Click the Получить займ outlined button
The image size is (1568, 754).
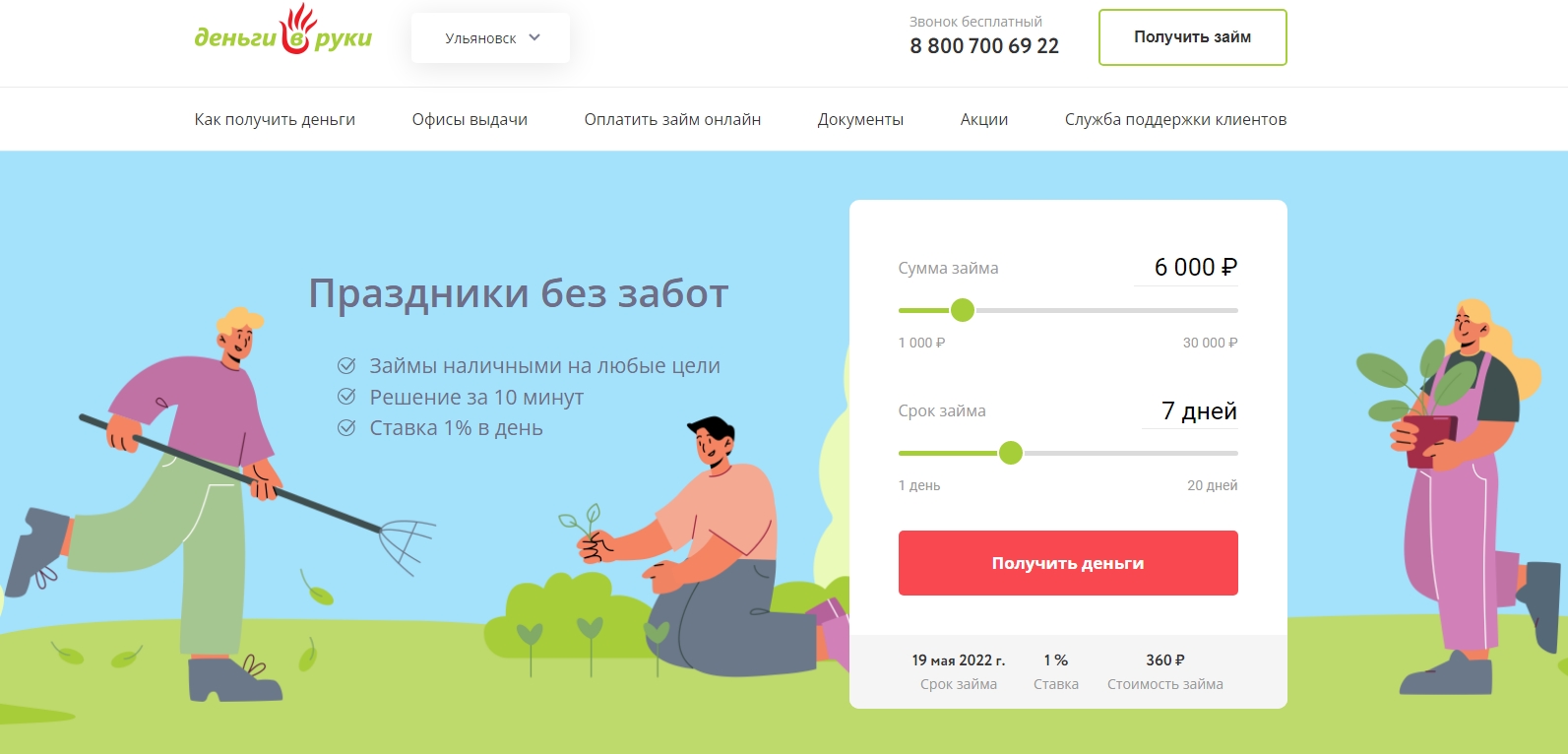(1192, 37)
